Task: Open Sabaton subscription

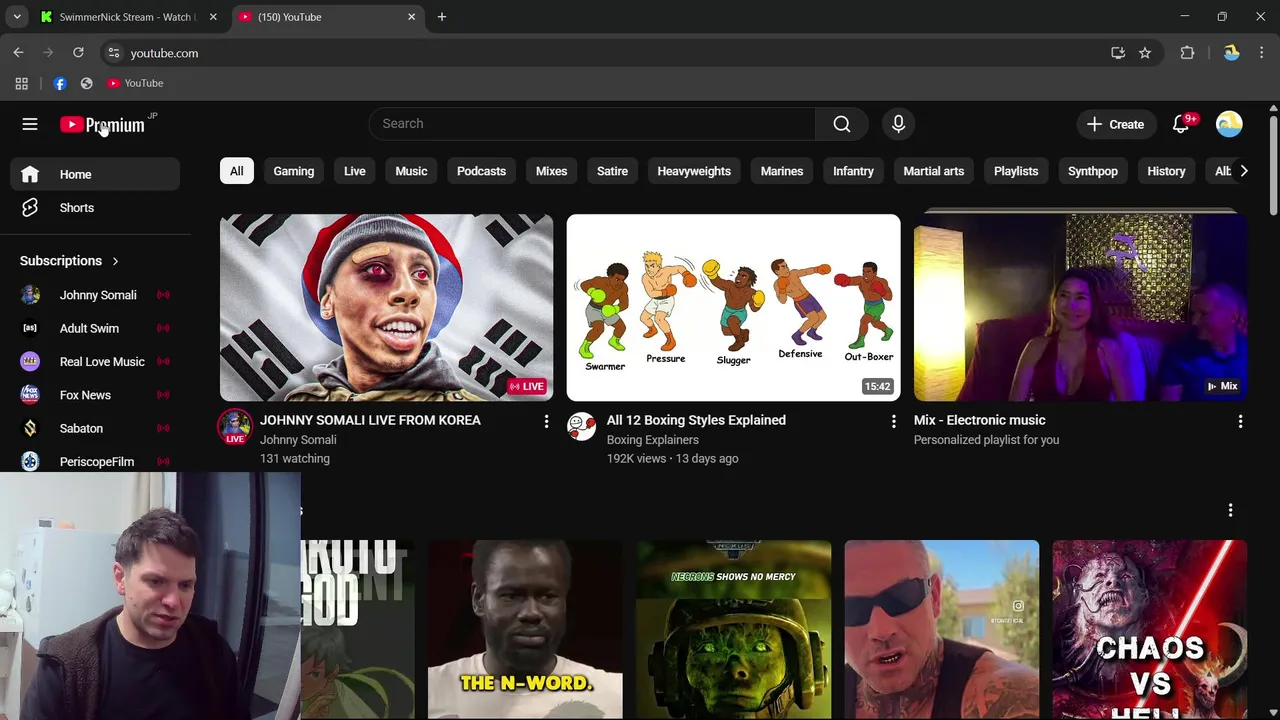Action: [95, 428]
